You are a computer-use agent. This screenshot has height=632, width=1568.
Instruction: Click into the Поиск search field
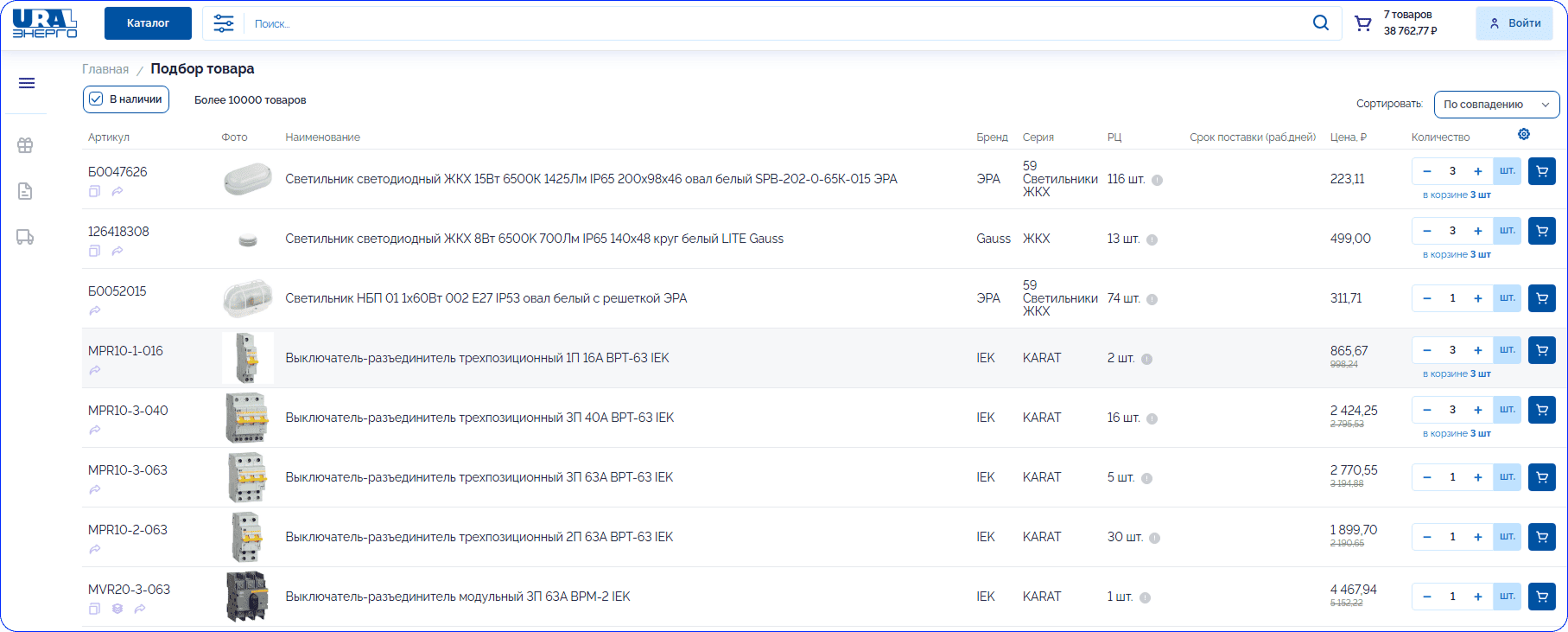click(x=778, y=24)
